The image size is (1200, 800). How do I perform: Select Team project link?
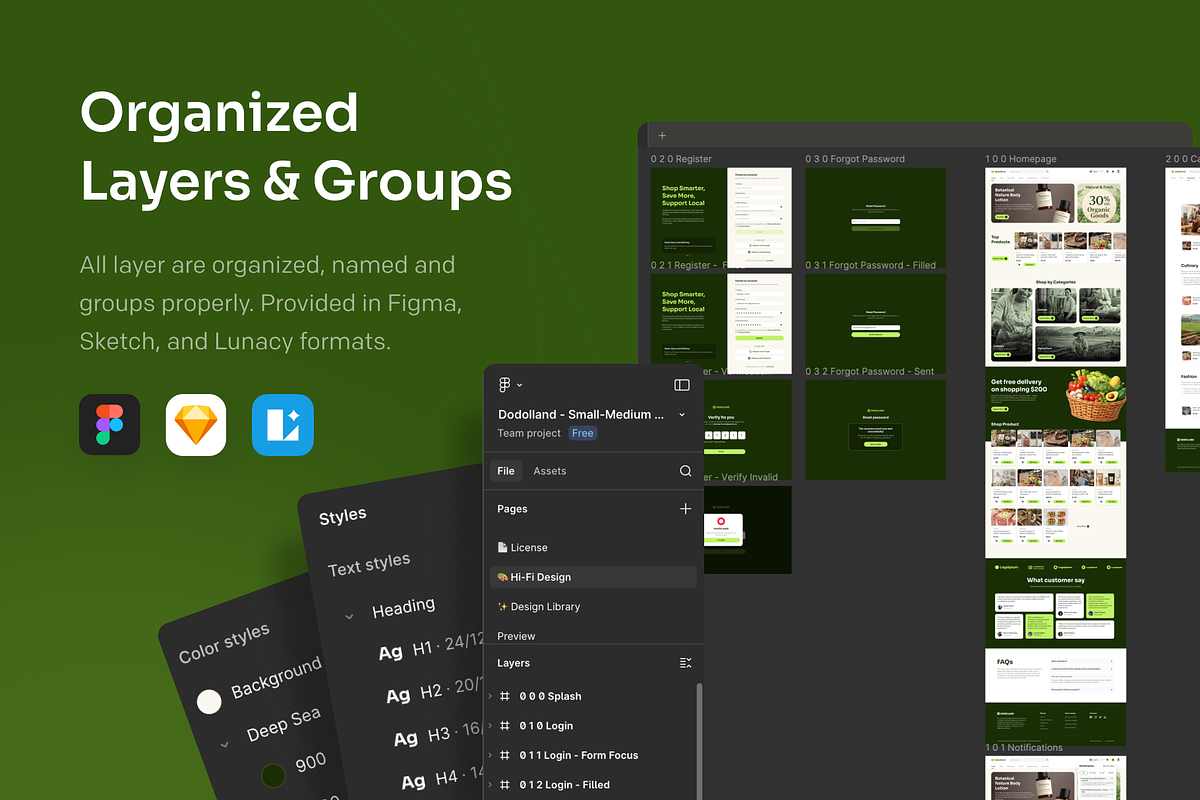click(x=529, y=433)
